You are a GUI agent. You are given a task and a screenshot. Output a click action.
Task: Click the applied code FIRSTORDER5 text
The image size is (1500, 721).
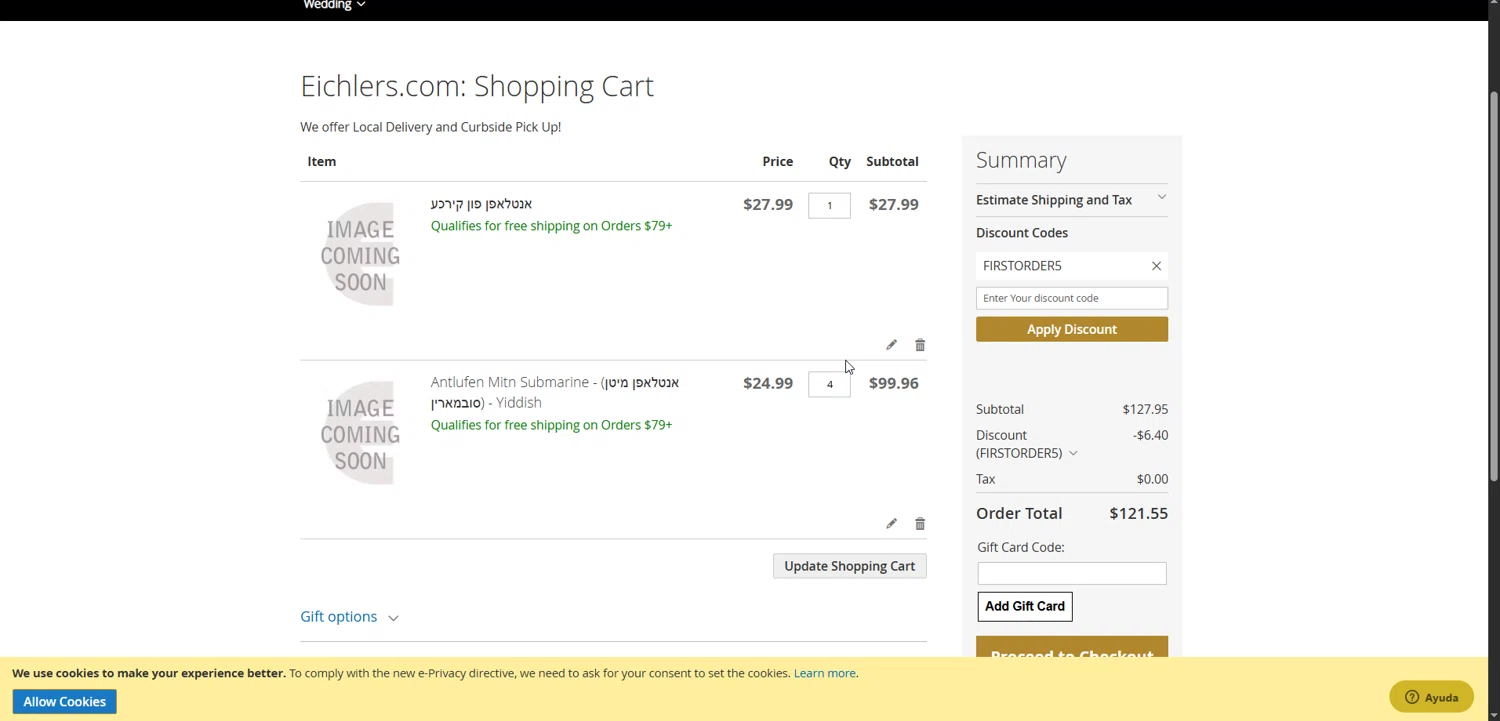[x=1022, y=266]
